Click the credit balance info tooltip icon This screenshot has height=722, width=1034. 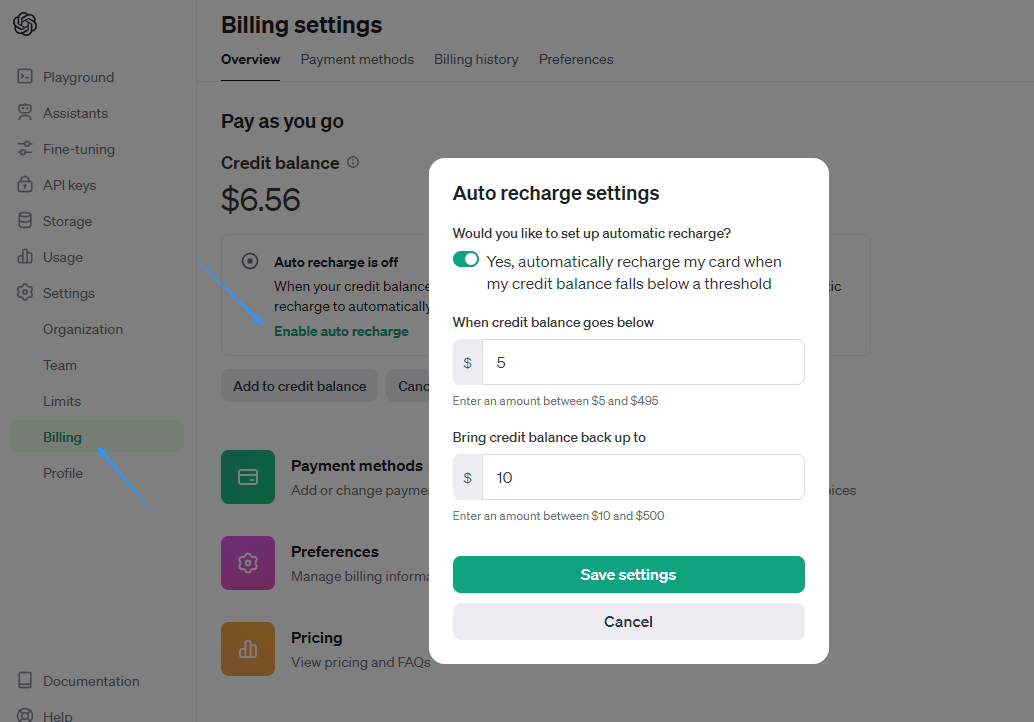tap(353, 162)
